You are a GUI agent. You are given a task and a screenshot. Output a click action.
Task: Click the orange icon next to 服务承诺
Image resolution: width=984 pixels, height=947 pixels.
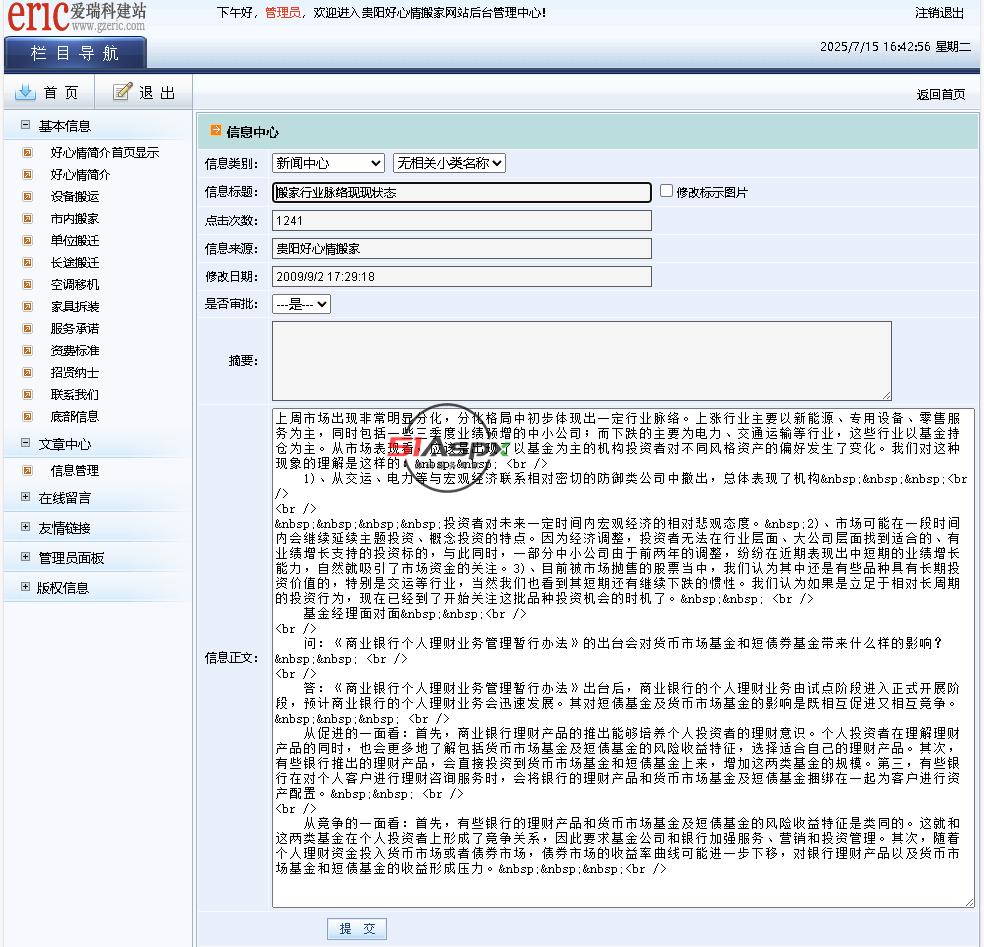coord(27,328)
